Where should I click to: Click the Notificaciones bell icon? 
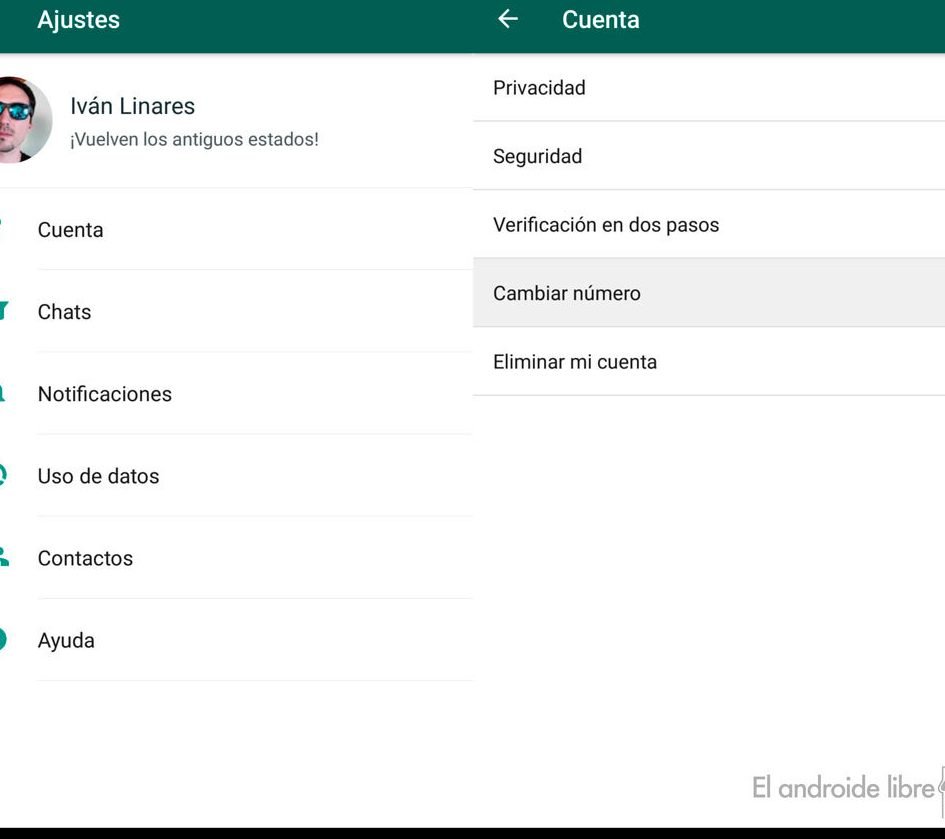pos(3,393)
